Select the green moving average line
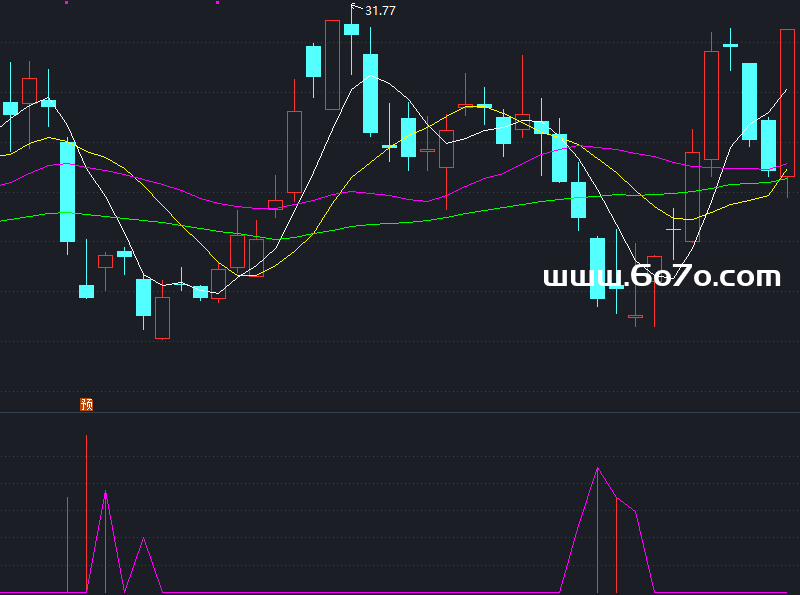 tap(400, 221)
